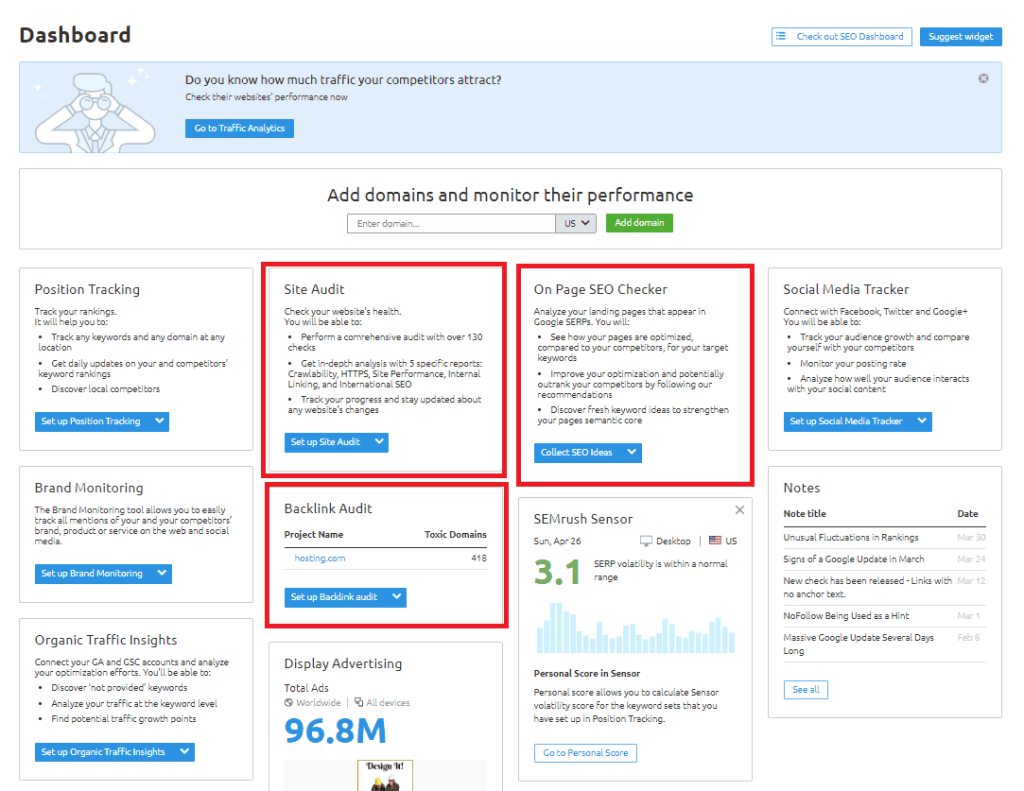The height and width of the screenshot is (791, 1024).
Task: Click the Mar 30 note date
Action: click(x=971, y=538)
